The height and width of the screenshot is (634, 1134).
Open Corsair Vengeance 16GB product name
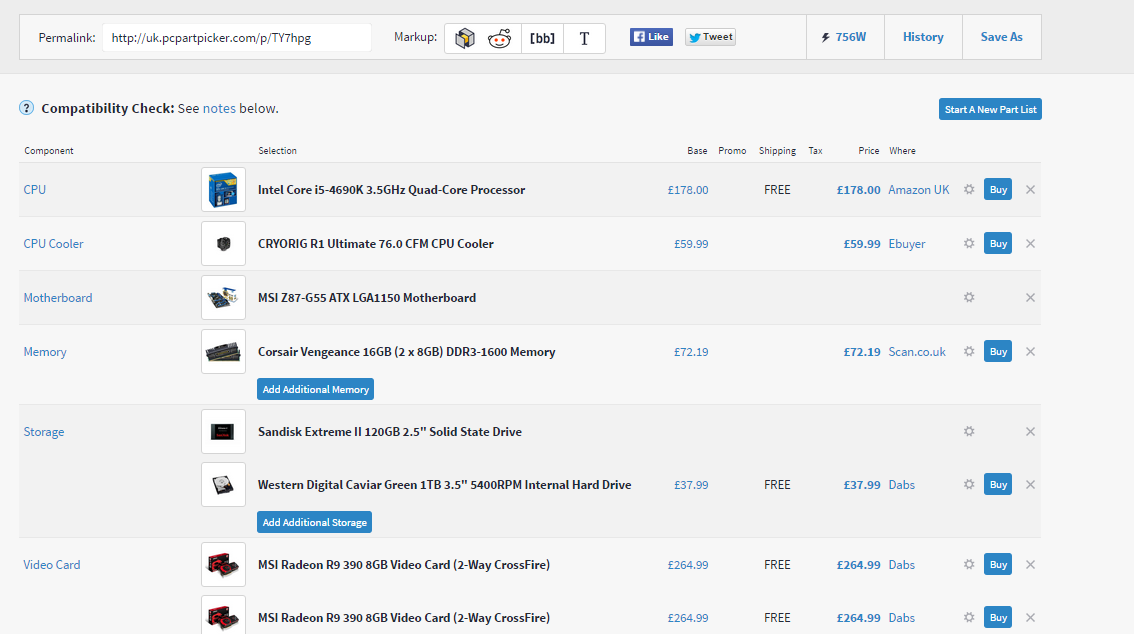(406, 352)
